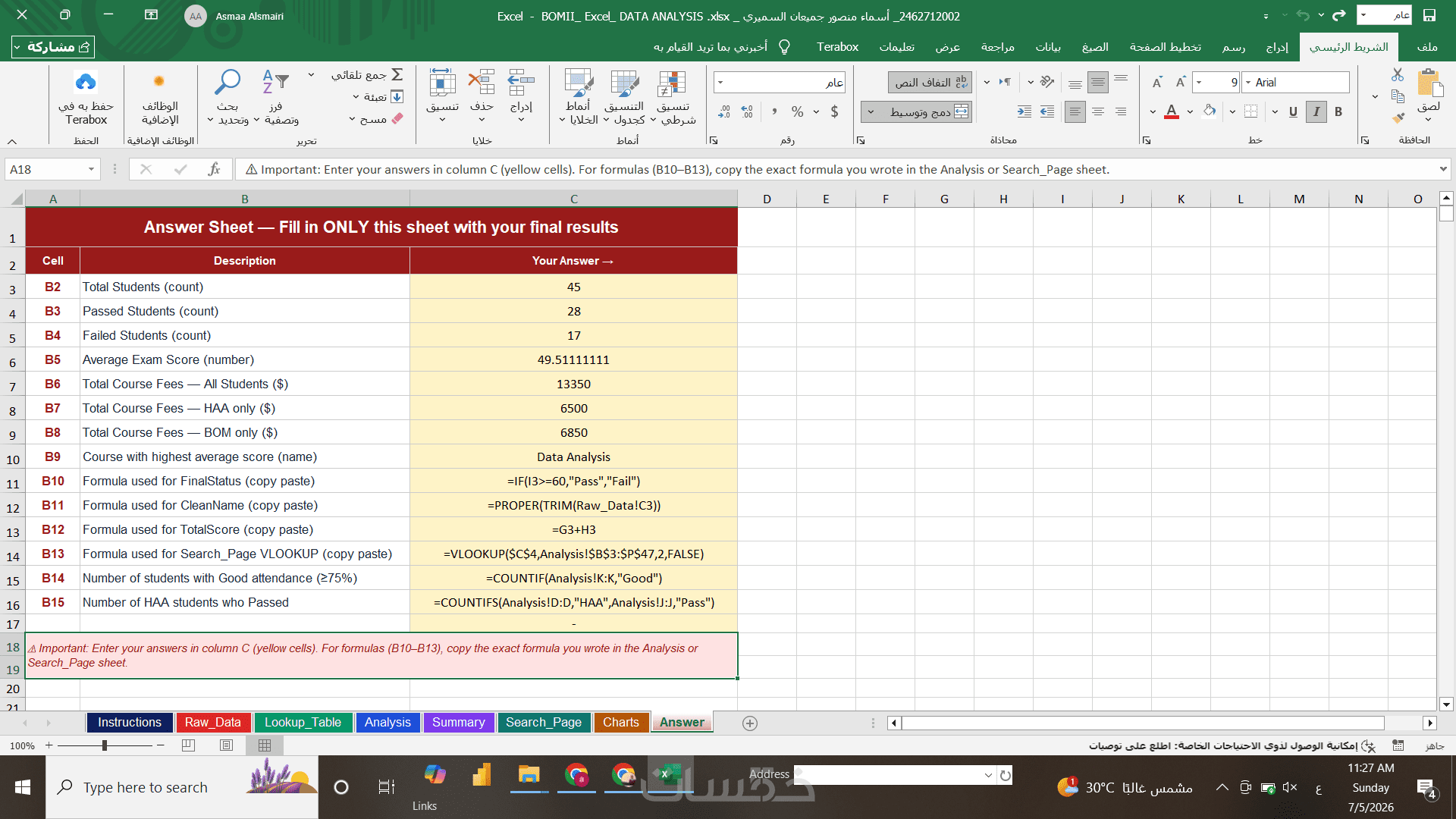
Task: Click the accounting dollar format icon
Action: click(834, 112)
